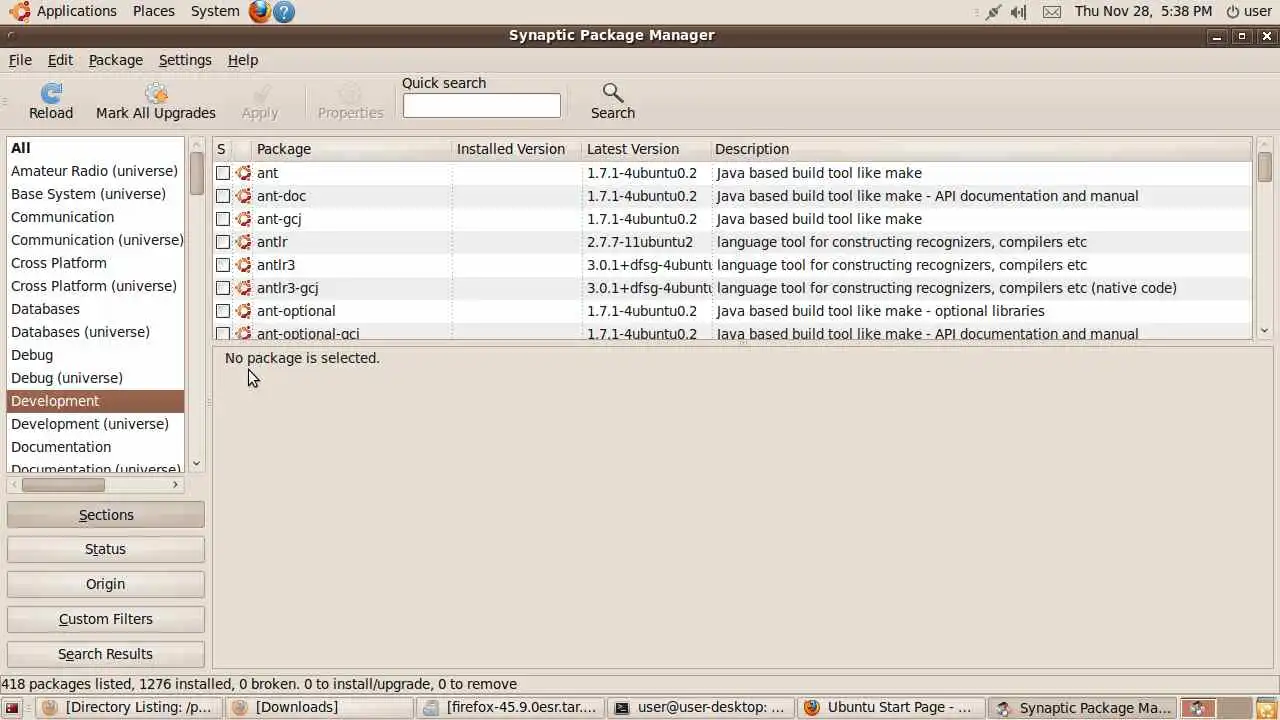Mark the ant-optional package checkbox
The image size is (1280, 720).
coord(223,311)
